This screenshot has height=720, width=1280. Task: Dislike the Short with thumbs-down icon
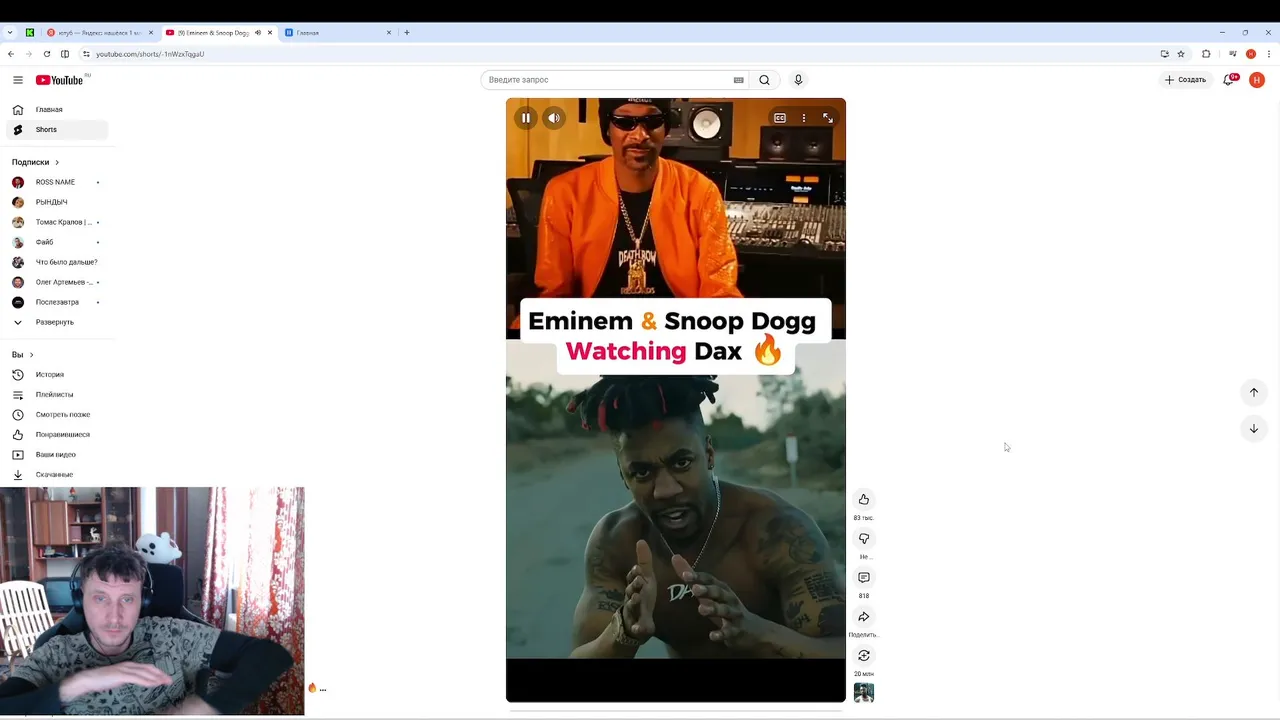[864, 539]
